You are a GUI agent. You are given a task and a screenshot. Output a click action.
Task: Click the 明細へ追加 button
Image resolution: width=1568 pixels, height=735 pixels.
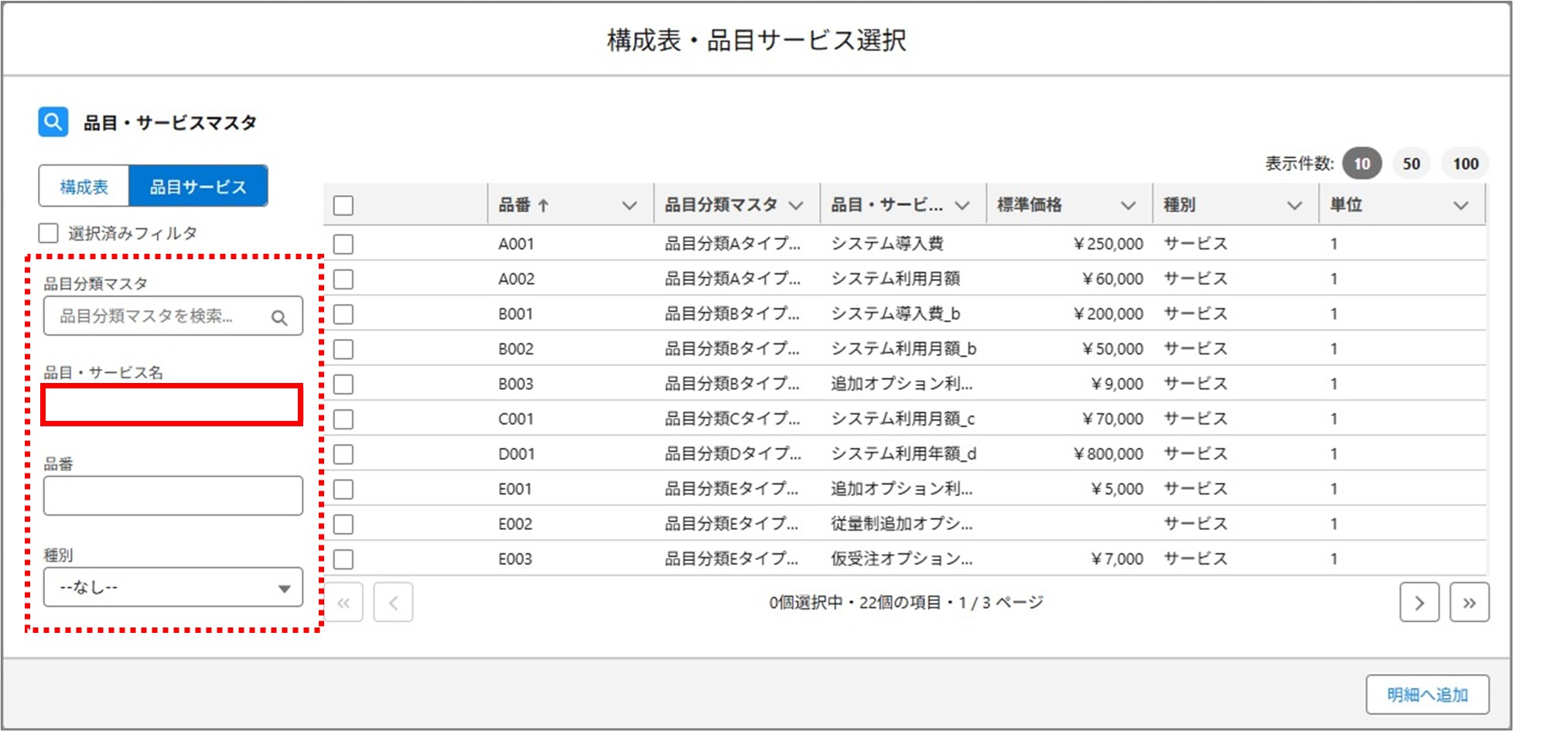[1428, 694]
